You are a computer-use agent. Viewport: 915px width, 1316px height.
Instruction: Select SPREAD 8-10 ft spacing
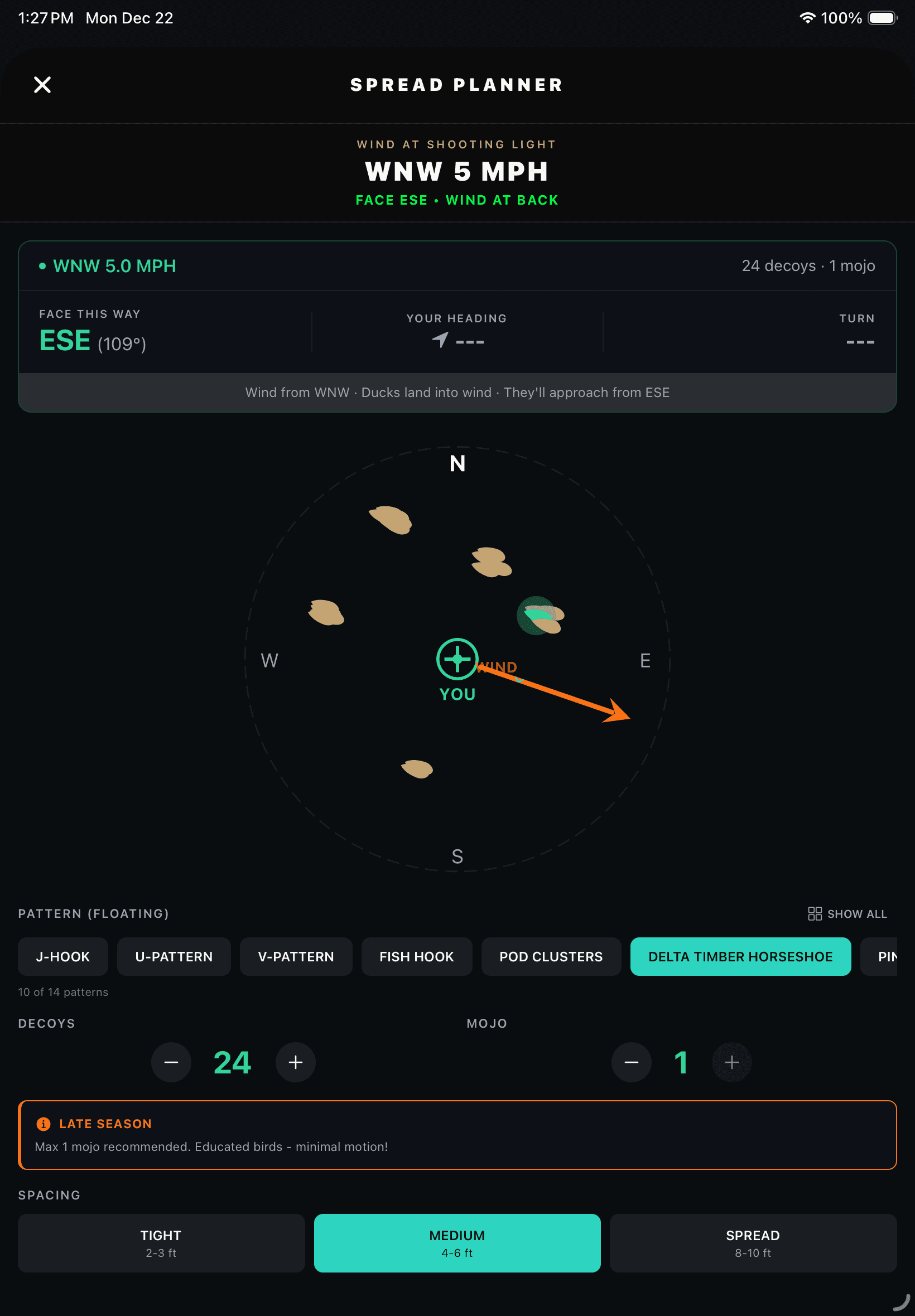[x=753, y=1242]
